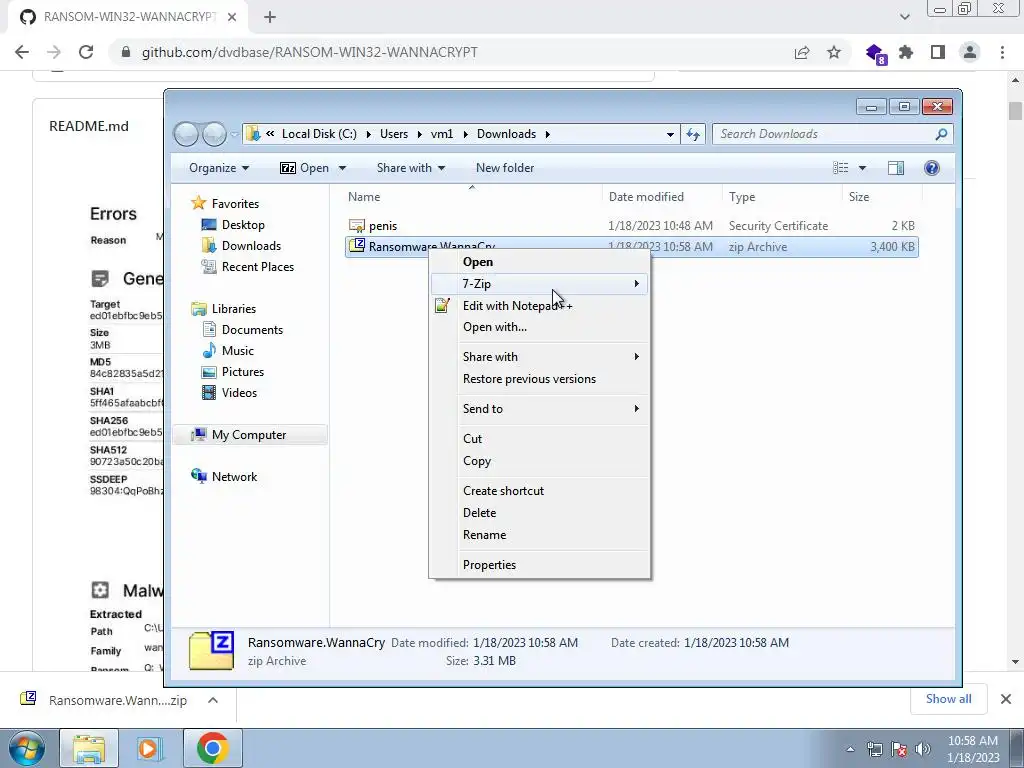1024x768 pixels.
Task: Reload the GitHub page
Action: [x=86, y=52]
